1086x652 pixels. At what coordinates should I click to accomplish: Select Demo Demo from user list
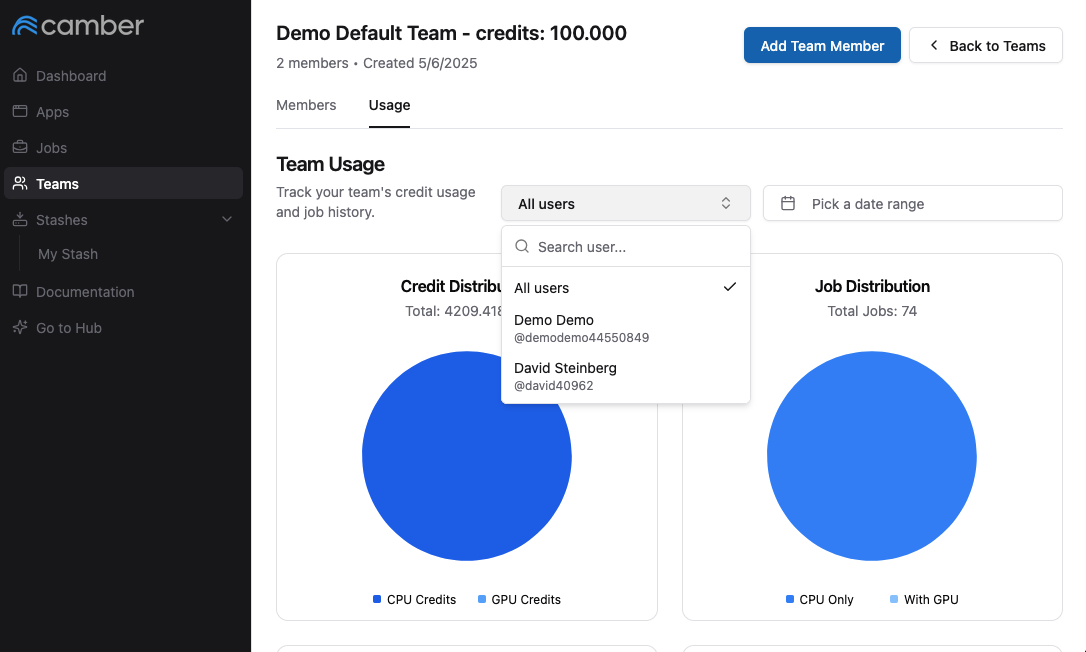tap(625, 328)
